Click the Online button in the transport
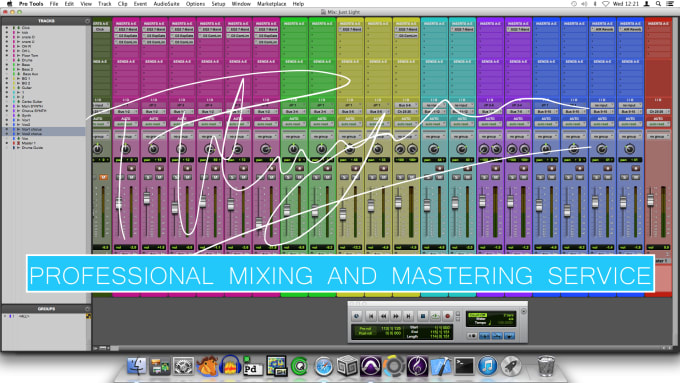This screenshot has width=680, height=383. pos(356,316)
